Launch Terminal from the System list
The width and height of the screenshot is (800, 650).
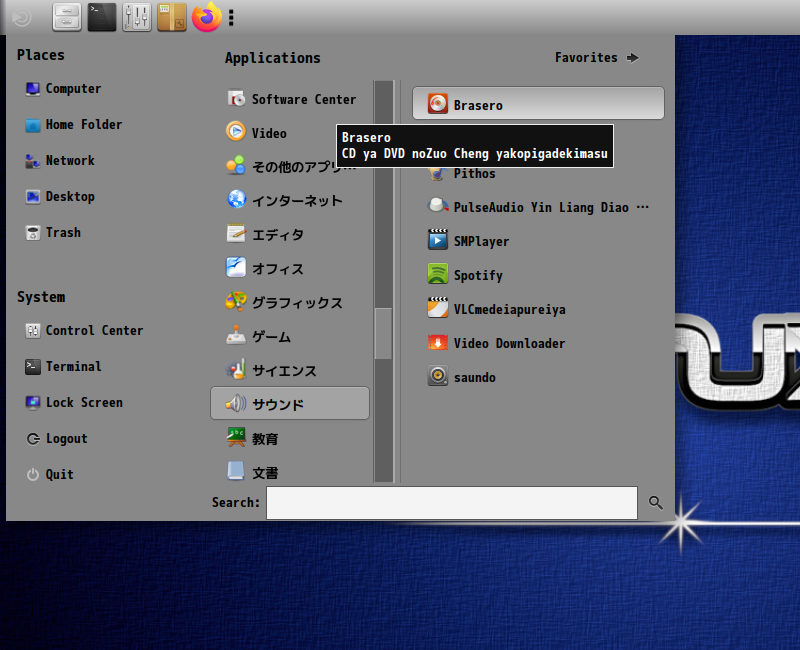(64, 367)
